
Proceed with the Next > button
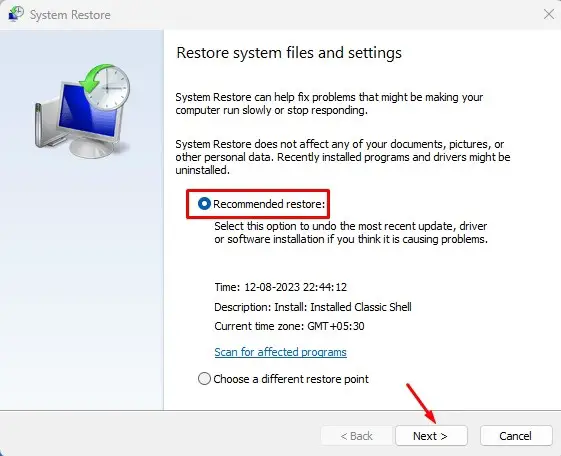[431, 436]
